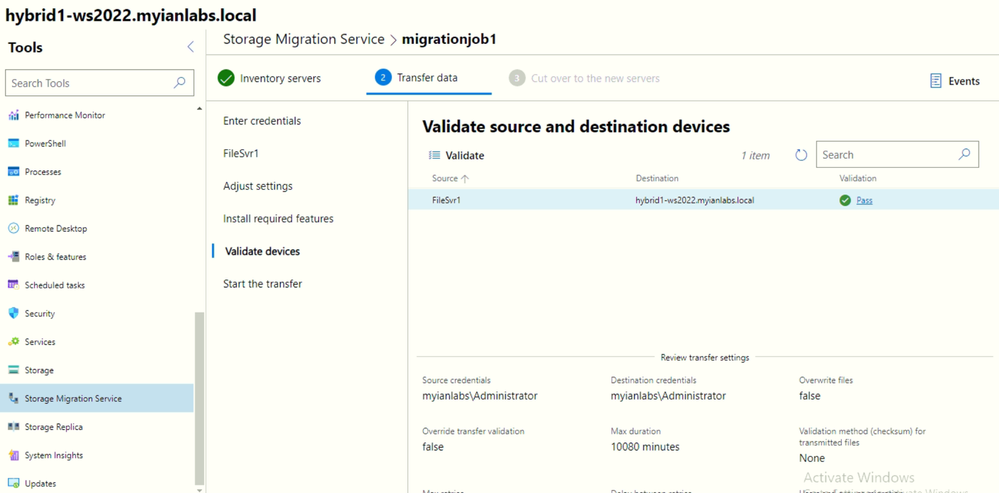Click the Storage Replica label

[x=54, y=427]
